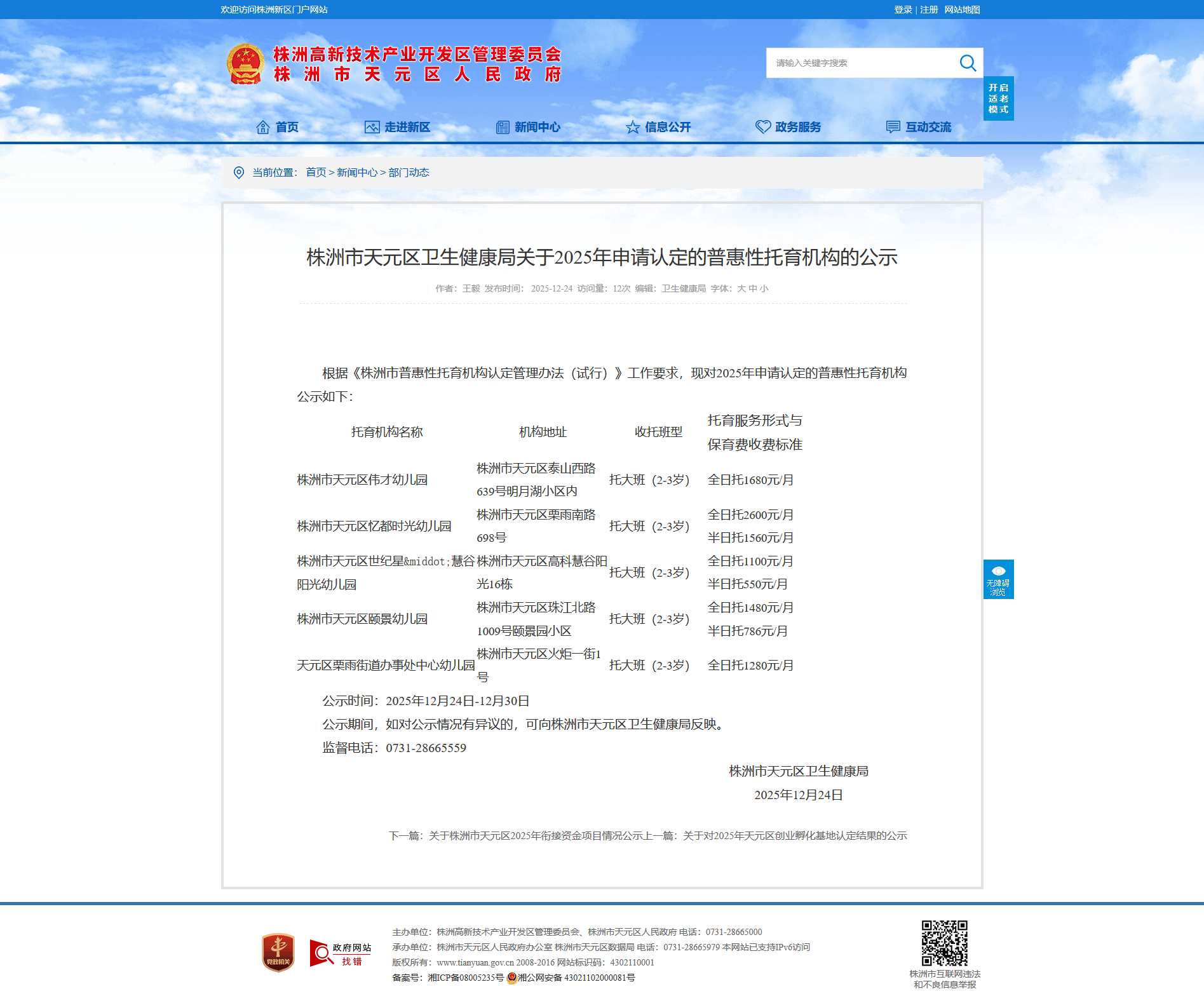Enable 开启适老模式 elderly-friendly mode
Viewport: 1204px width, 1003px height.
[x=998, y=98]
